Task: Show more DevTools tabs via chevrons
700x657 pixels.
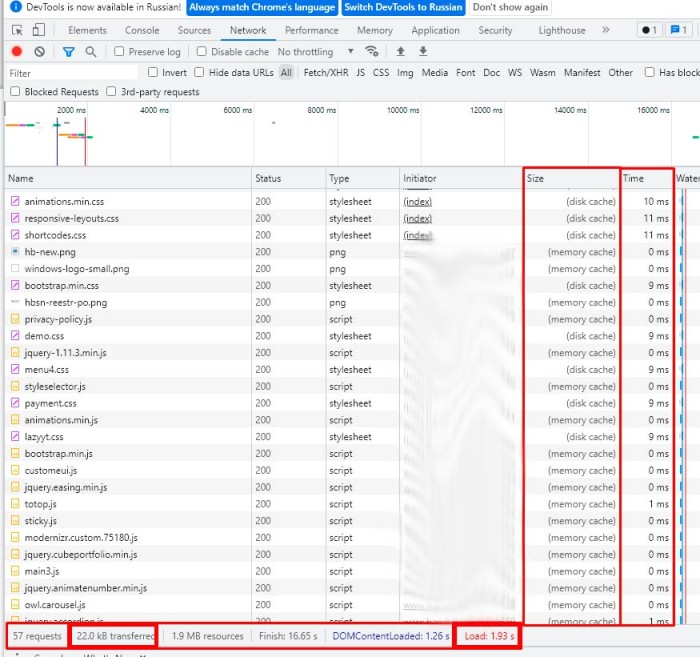Action: 605,30
